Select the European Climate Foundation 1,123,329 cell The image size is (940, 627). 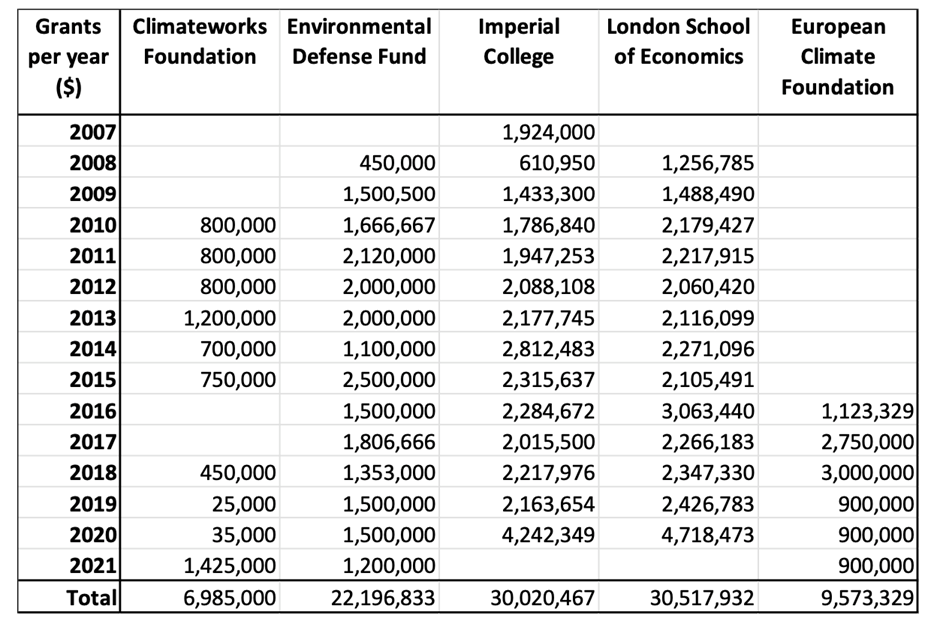click(867, 411)
